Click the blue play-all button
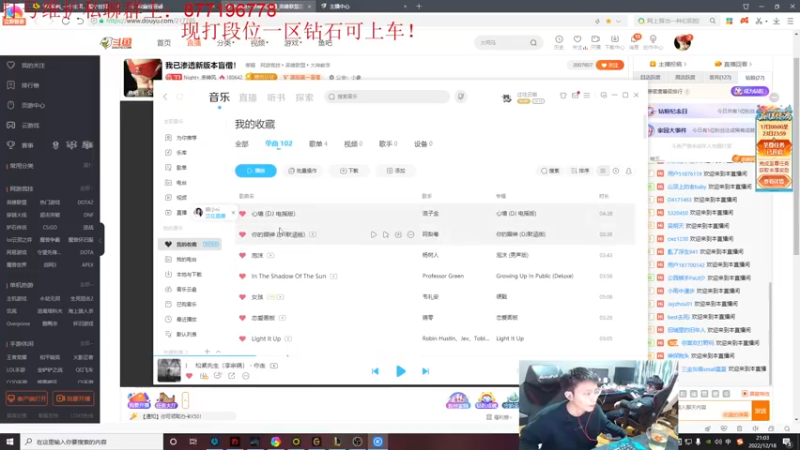 tap(256, 171)
